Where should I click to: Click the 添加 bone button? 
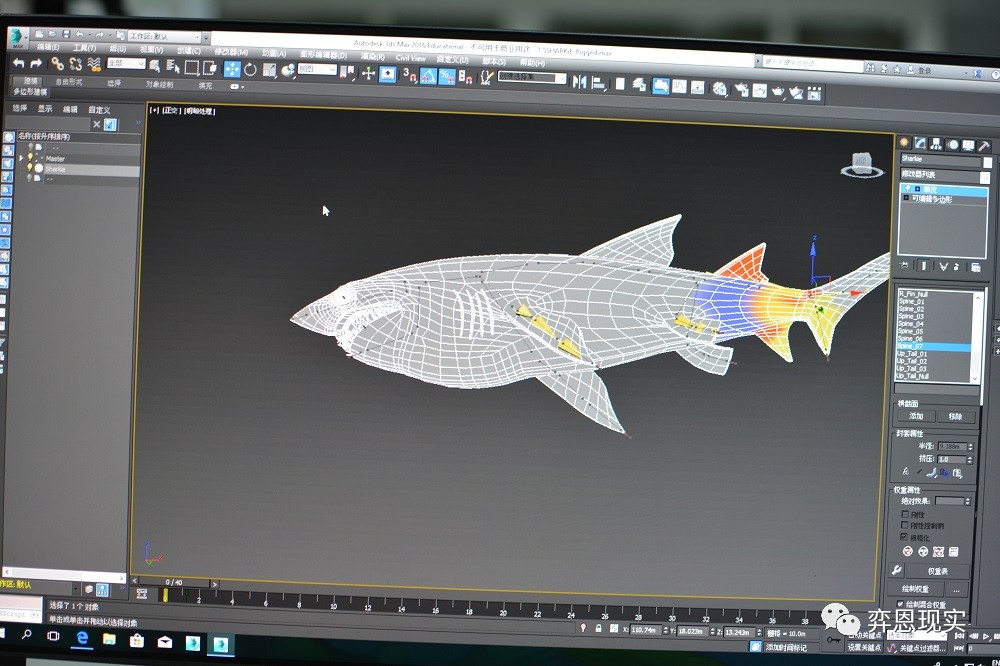pyautogui.click(x=916, y=416)
